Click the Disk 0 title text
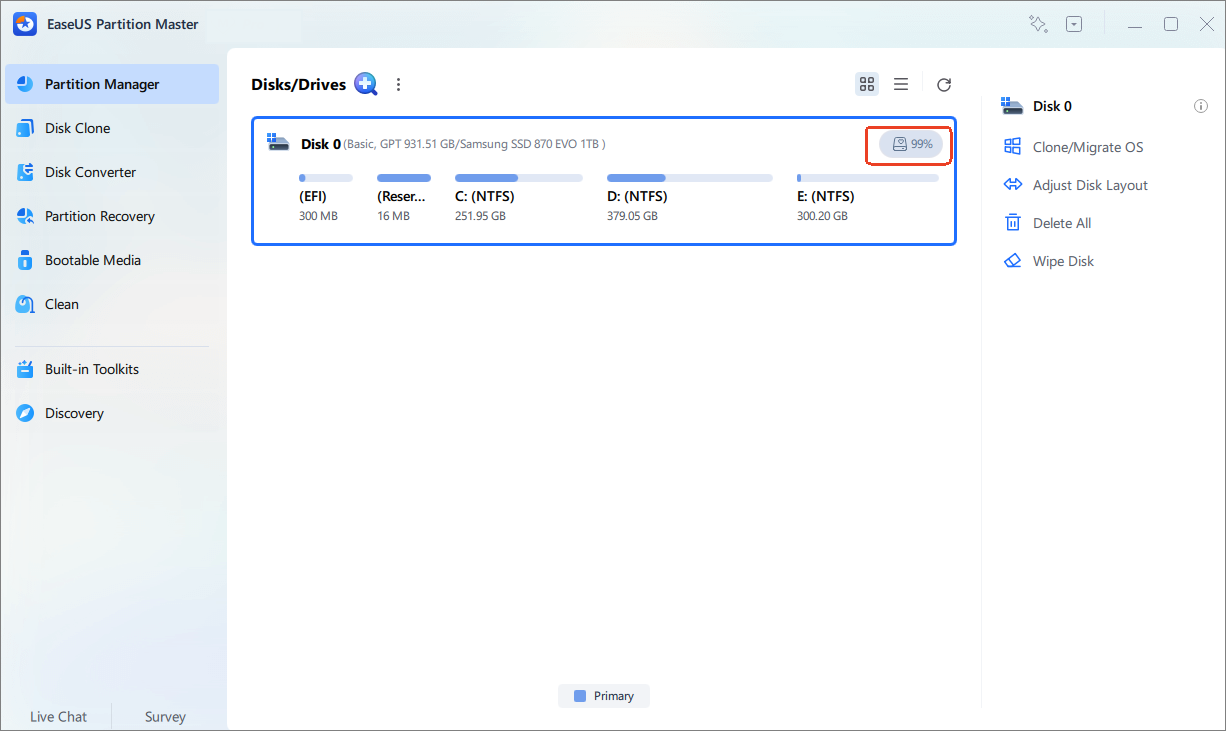 tap(321, 144)
